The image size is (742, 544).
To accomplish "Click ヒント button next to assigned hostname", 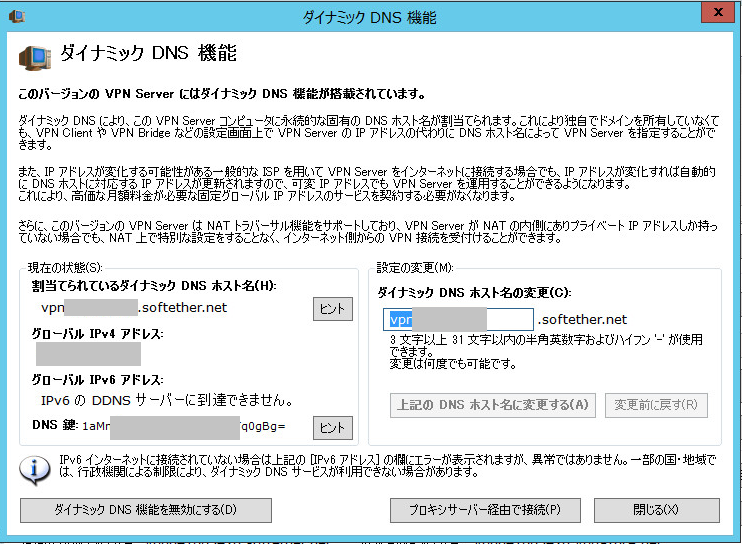I will click(x=333, y=309).
